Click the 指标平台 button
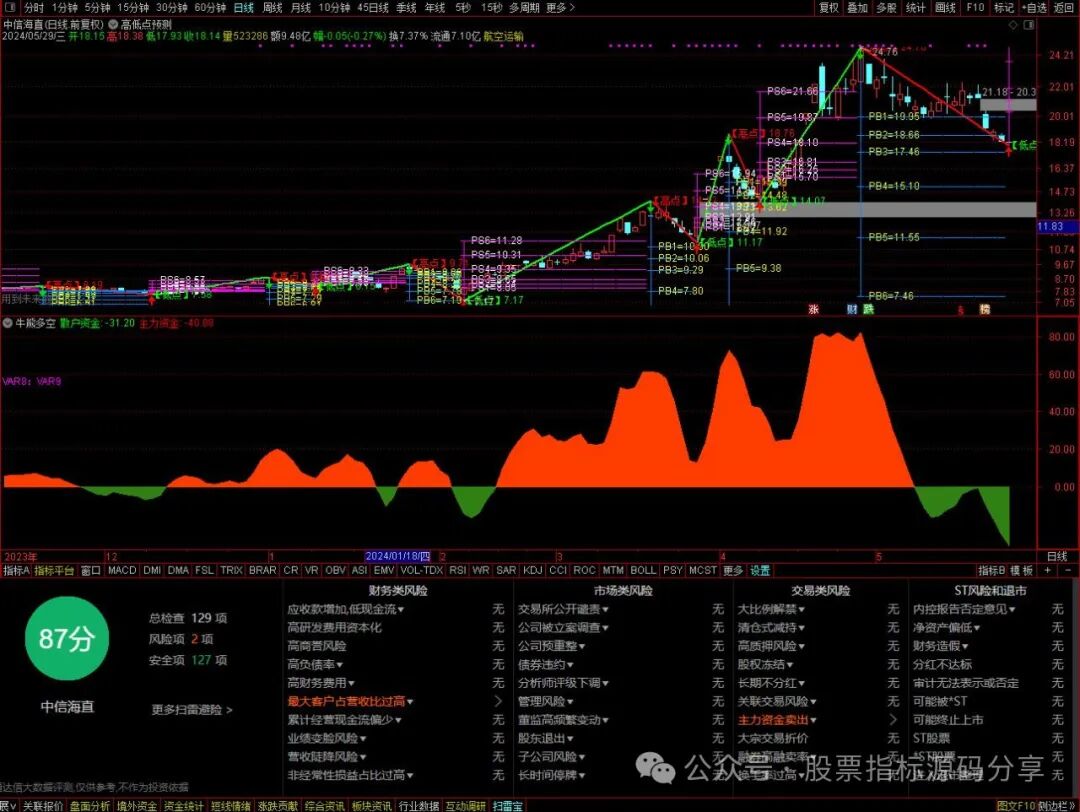The height and width of the screenshot is (812, 1080). pos(54,570)
